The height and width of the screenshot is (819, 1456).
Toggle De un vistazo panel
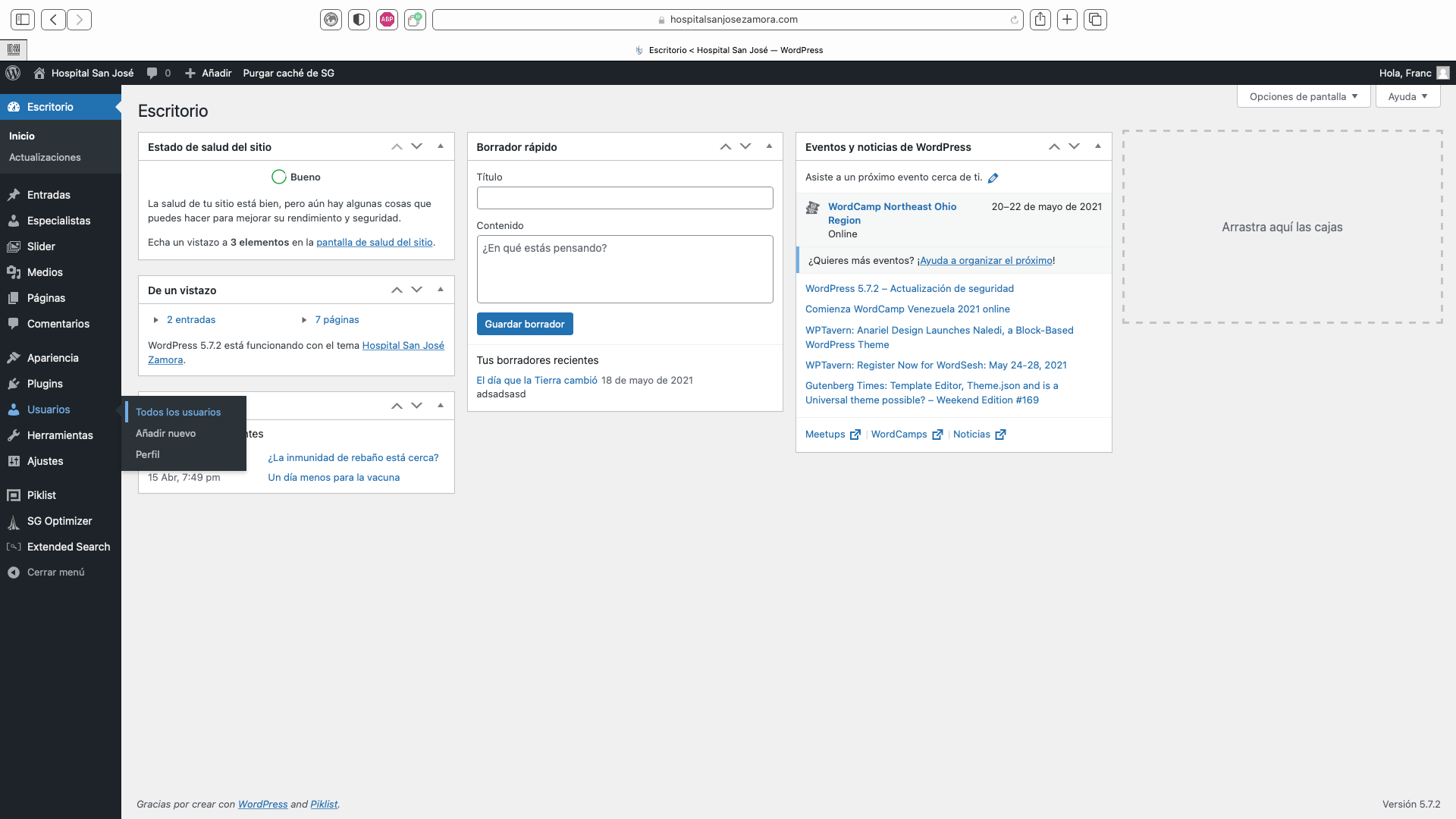(441, 290)
